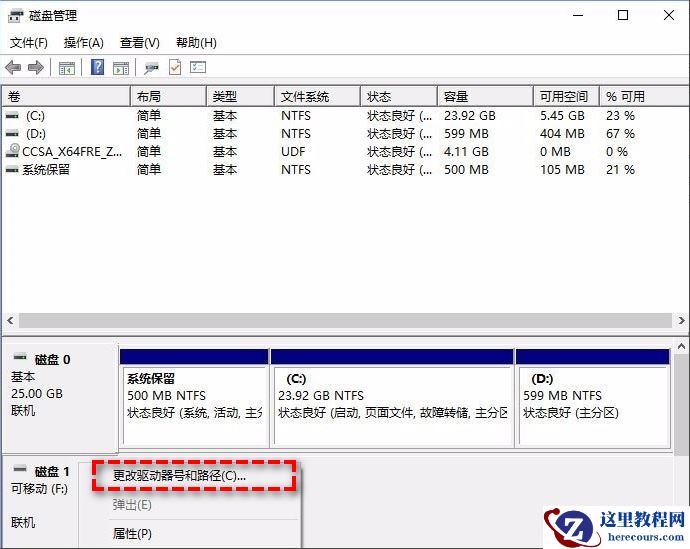Sort by the 可用空间 column header
Image resolution: width=690 pixels, height=549 pixels.
pyautogui.click(x=566, y=96)
